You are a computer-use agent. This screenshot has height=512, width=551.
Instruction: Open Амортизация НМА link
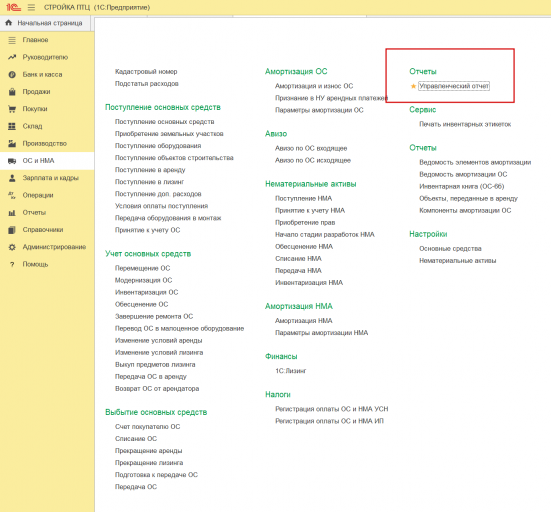pyautogui.click(x=304, y=321)
